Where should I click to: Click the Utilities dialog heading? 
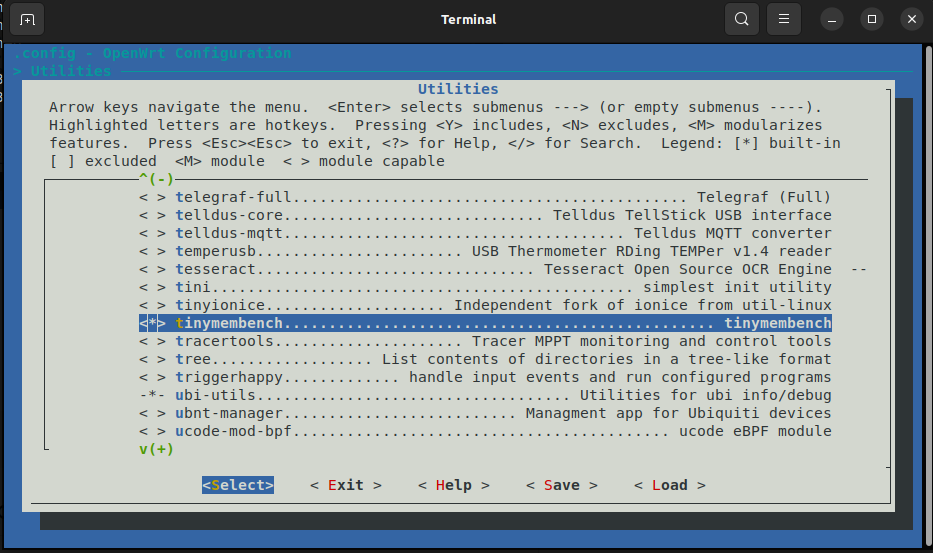click(x=458, y=89)
